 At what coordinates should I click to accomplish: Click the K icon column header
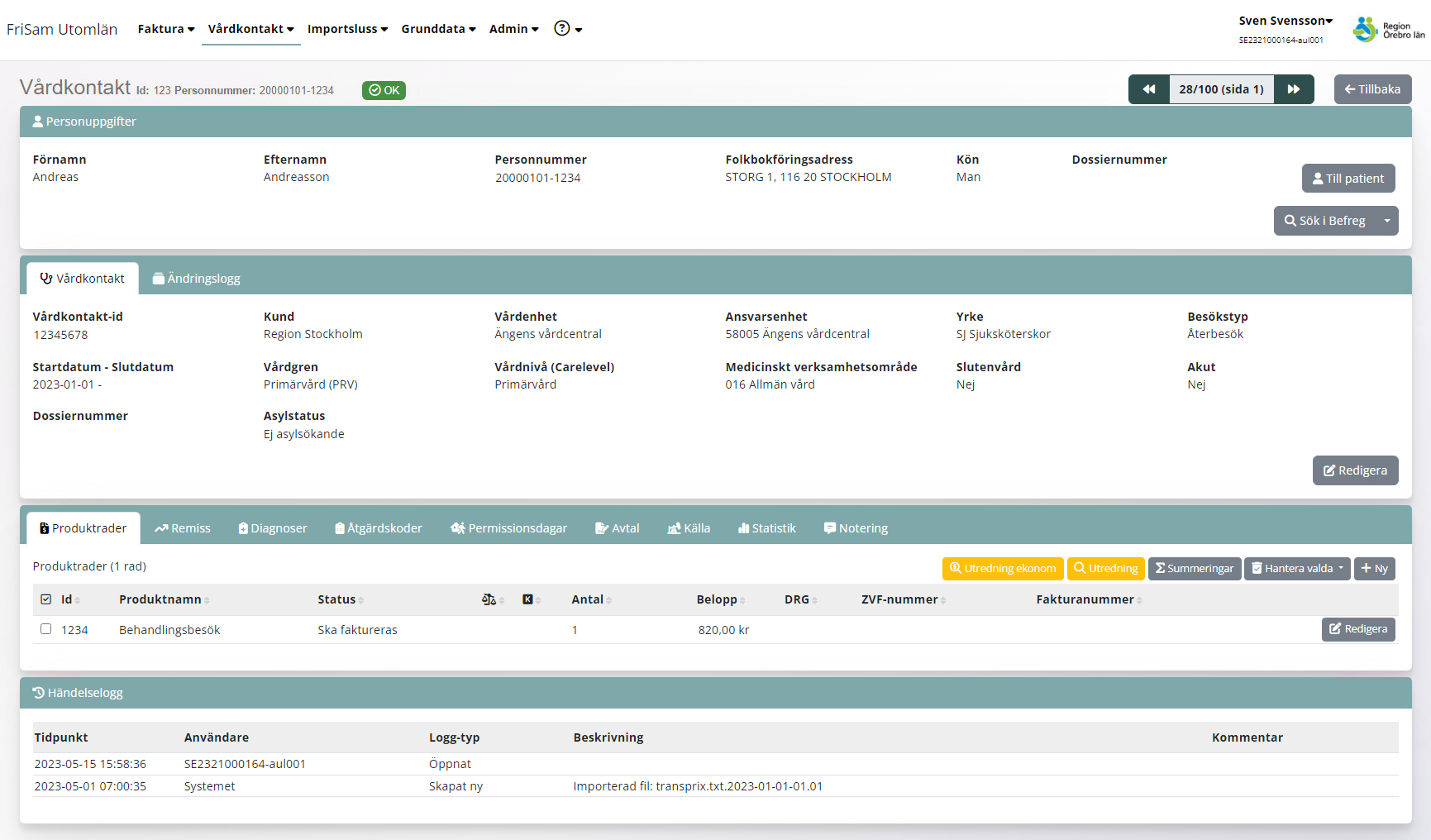[x=527, y=599]
